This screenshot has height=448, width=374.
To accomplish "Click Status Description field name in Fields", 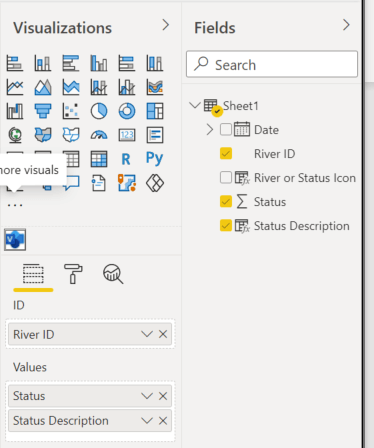I will 302,226.
